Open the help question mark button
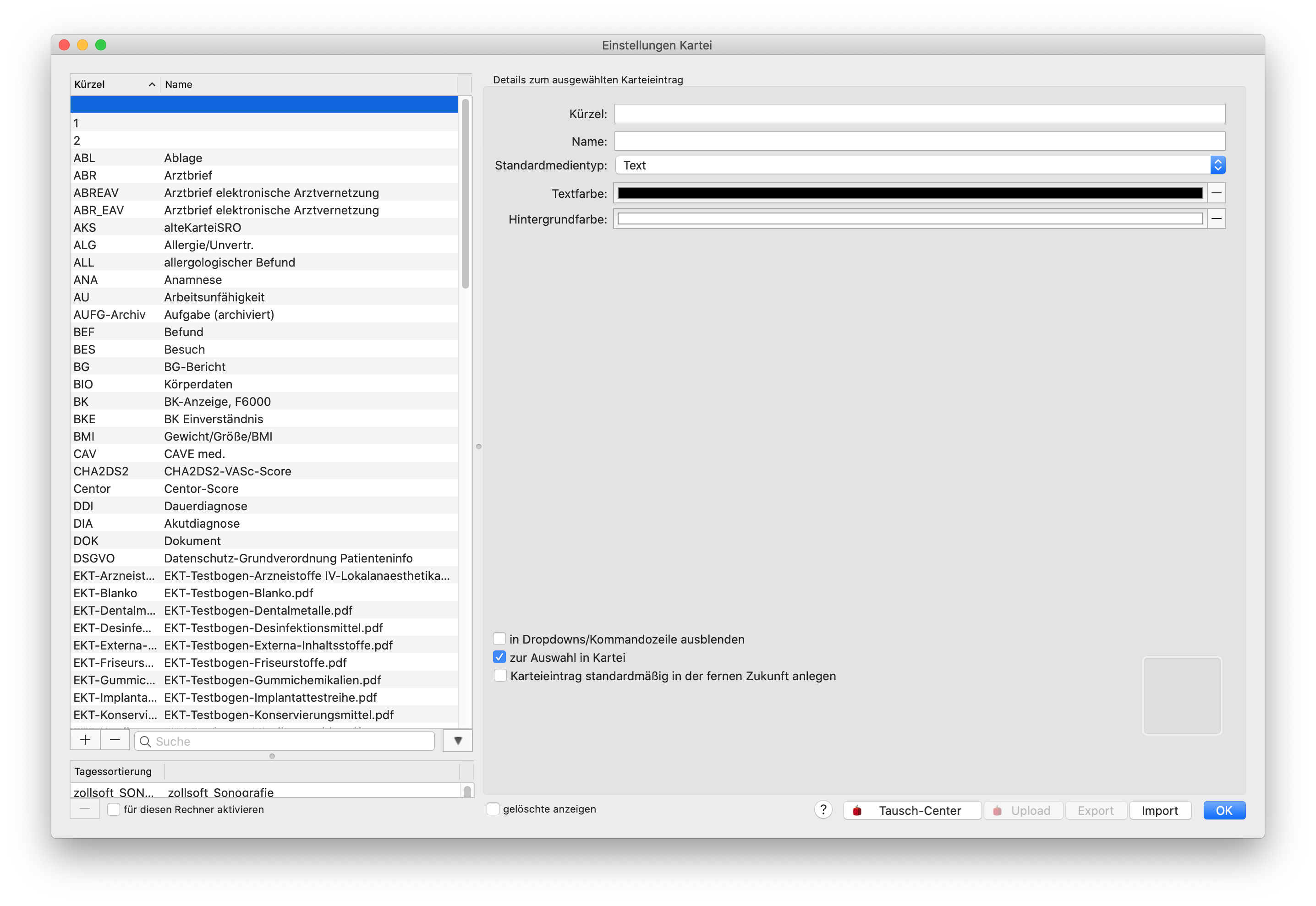This screenshot has width=1316, height=906. point(822,810)
